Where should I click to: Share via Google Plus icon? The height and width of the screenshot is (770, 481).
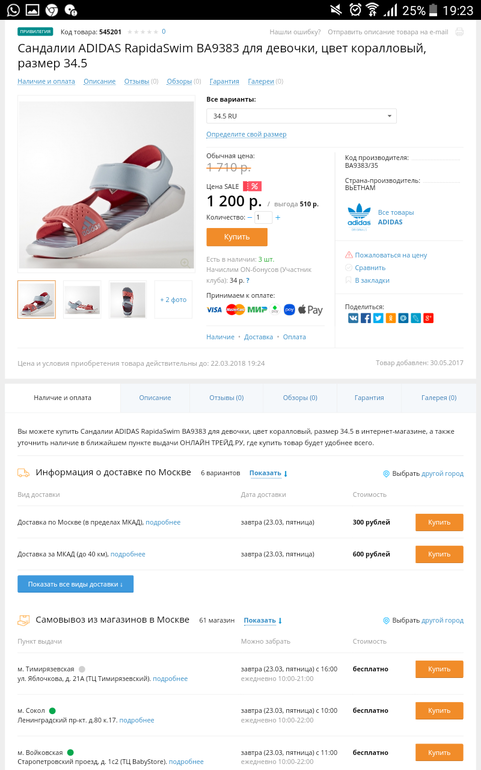pyautogui.click(x=428, y=318)
